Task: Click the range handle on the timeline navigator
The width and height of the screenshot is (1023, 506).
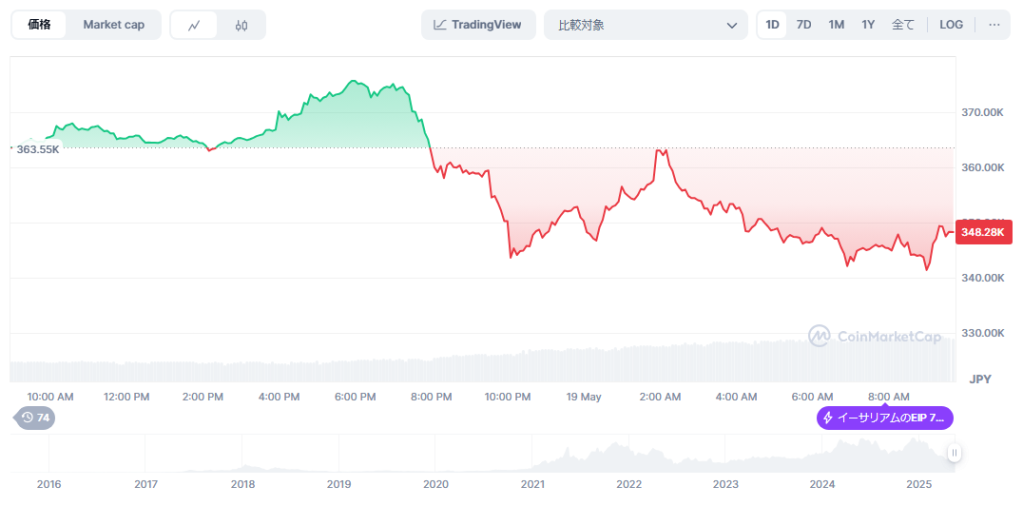Action: click(x=954, y=453)
